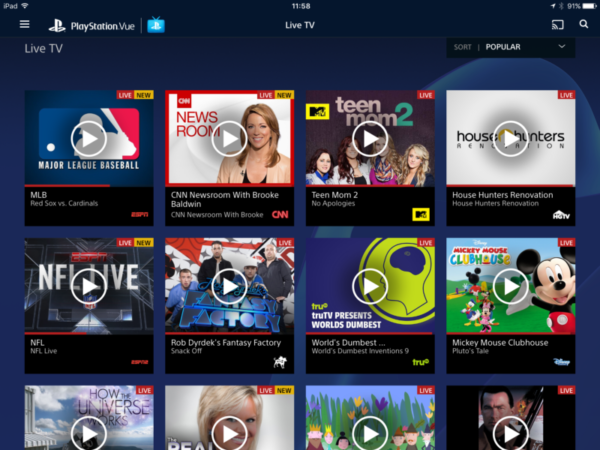Image resolution: width=600 pixels, height=450 pixels.
Task: Play the blonde woman's LIVE NEW show
Action: pos(229,434)
